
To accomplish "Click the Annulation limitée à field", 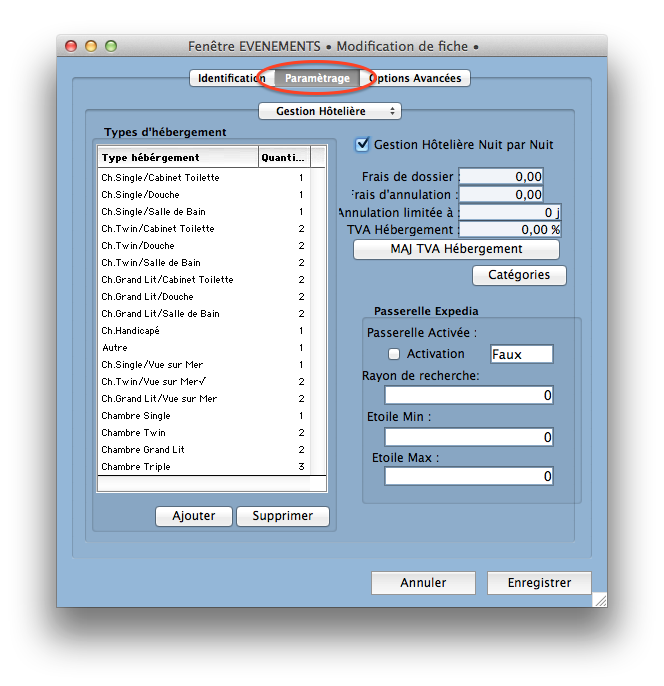I will point(510,213).
